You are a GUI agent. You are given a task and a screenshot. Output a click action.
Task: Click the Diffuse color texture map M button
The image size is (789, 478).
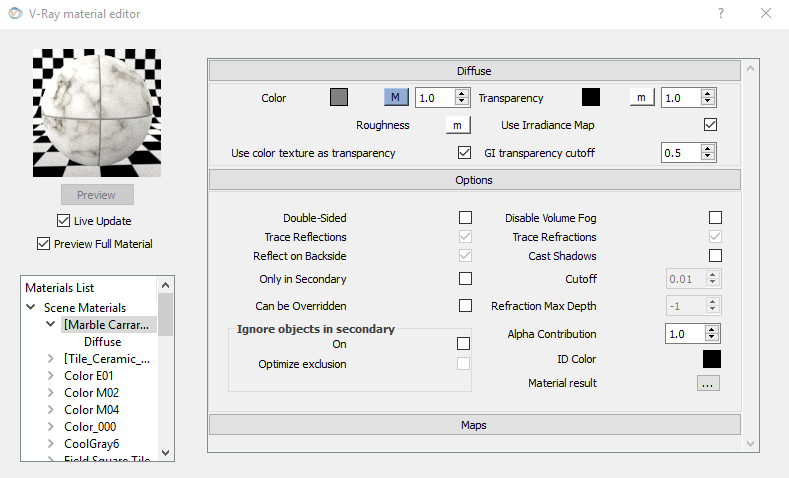[x=396, y=98]
